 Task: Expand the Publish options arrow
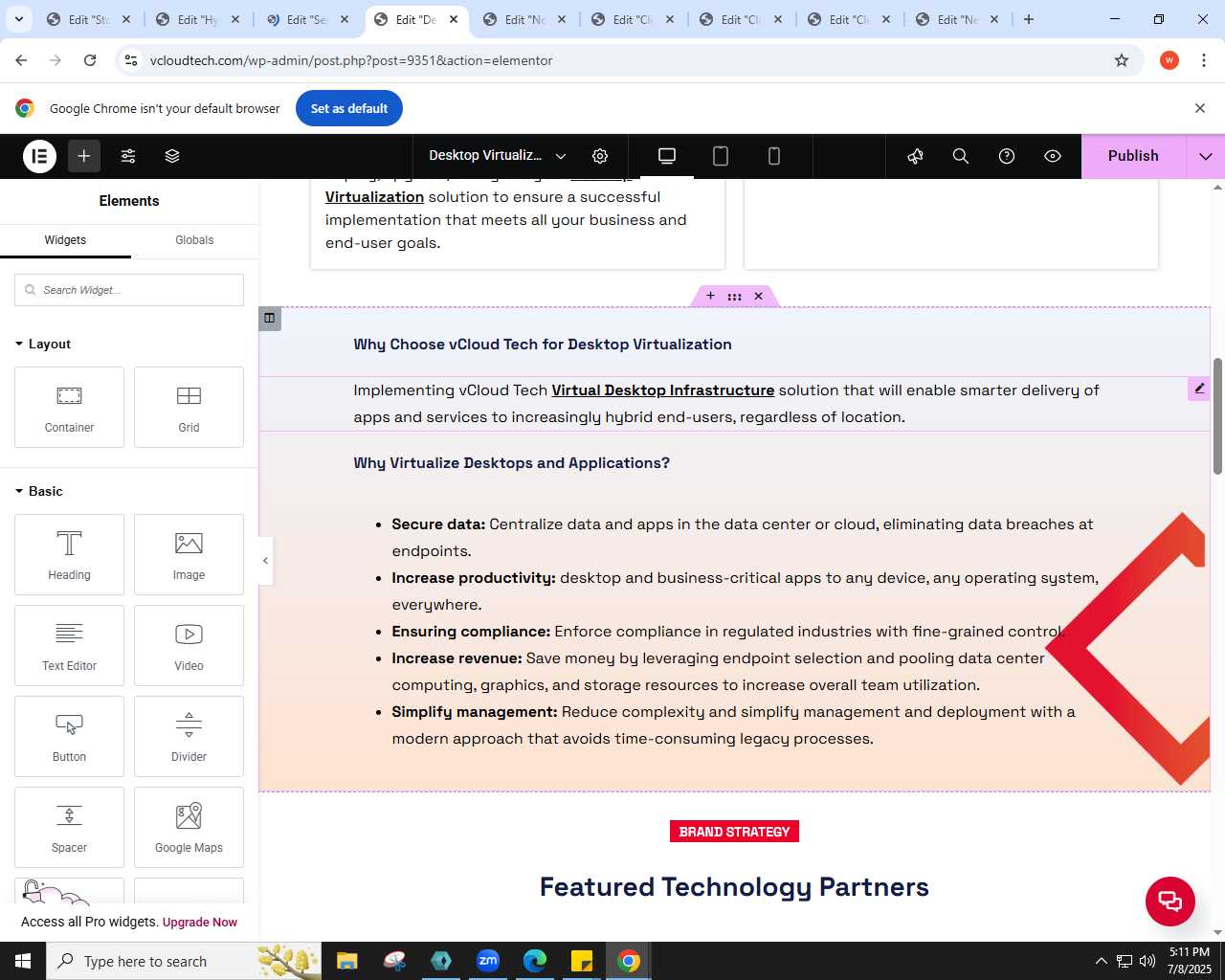click(1206, 156)
